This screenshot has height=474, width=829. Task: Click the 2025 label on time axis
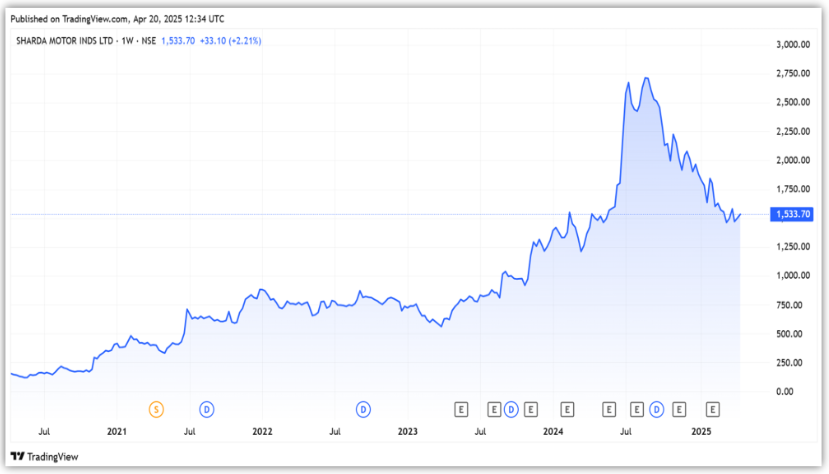click(701, 431)
